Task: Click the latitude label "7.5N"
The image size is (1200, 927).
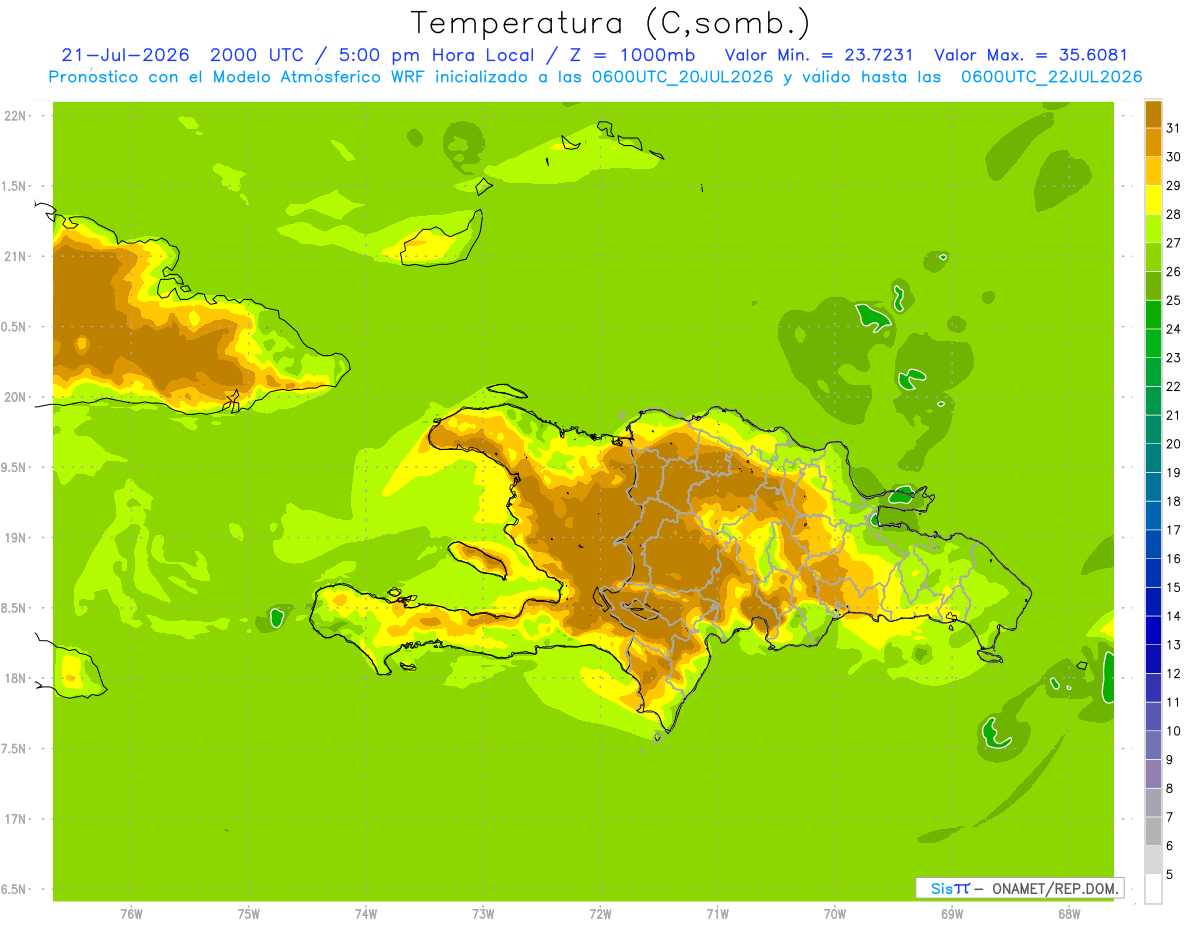Action: (15, 749)
